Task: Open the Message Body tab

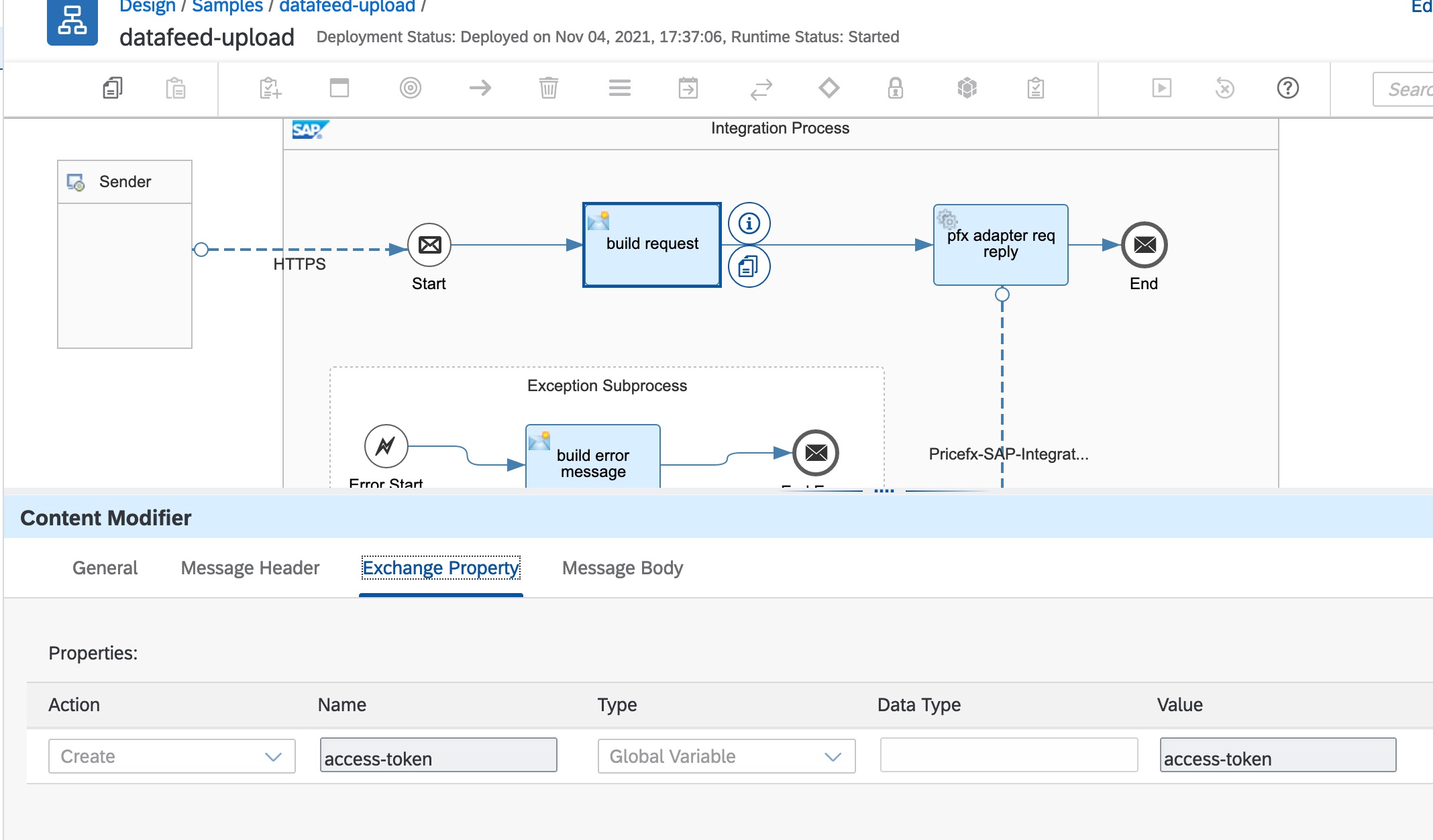Action: [622, 568]
